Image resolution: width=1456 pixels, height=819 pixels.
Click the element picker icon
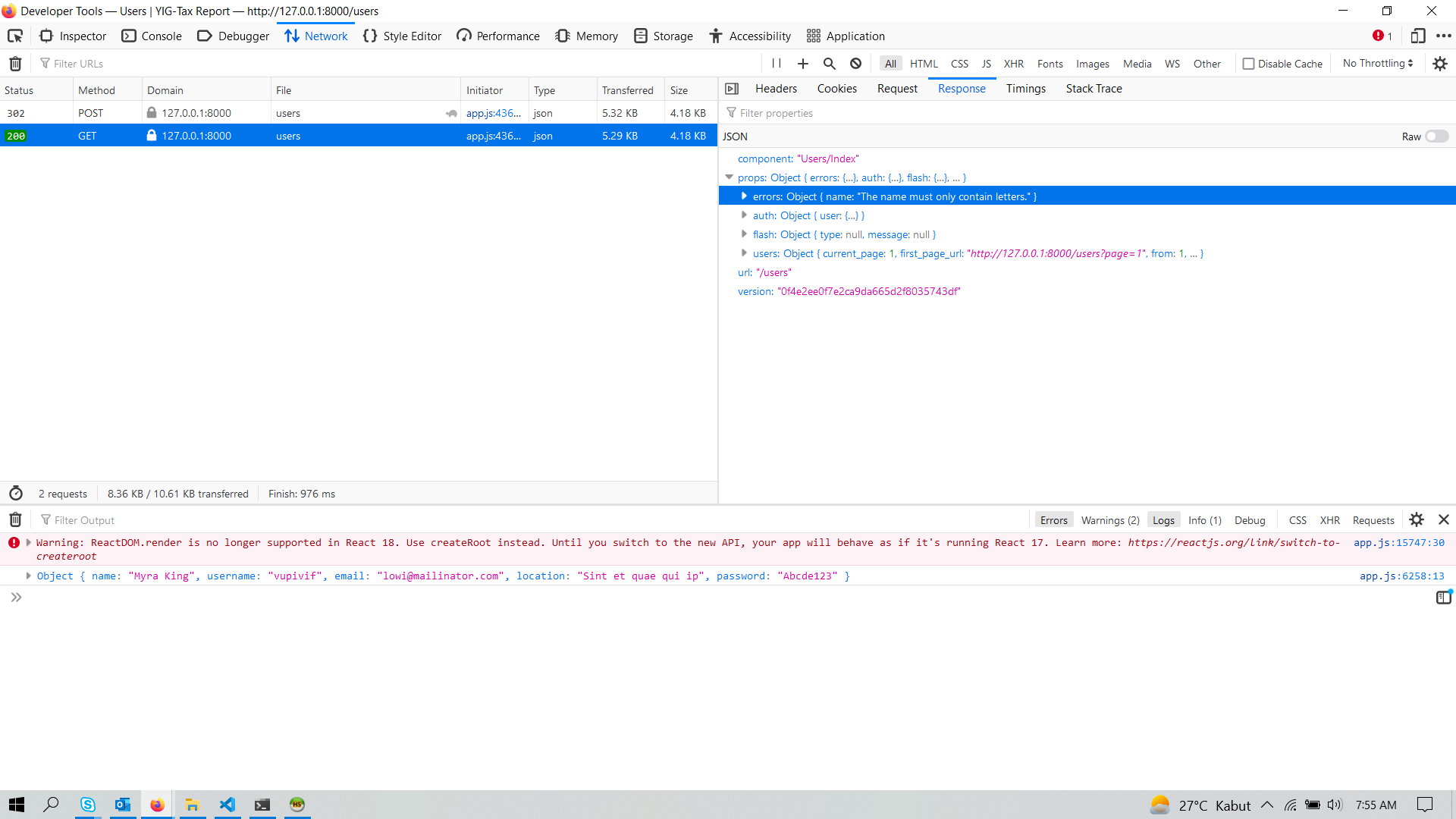click(x=15, y=36)
